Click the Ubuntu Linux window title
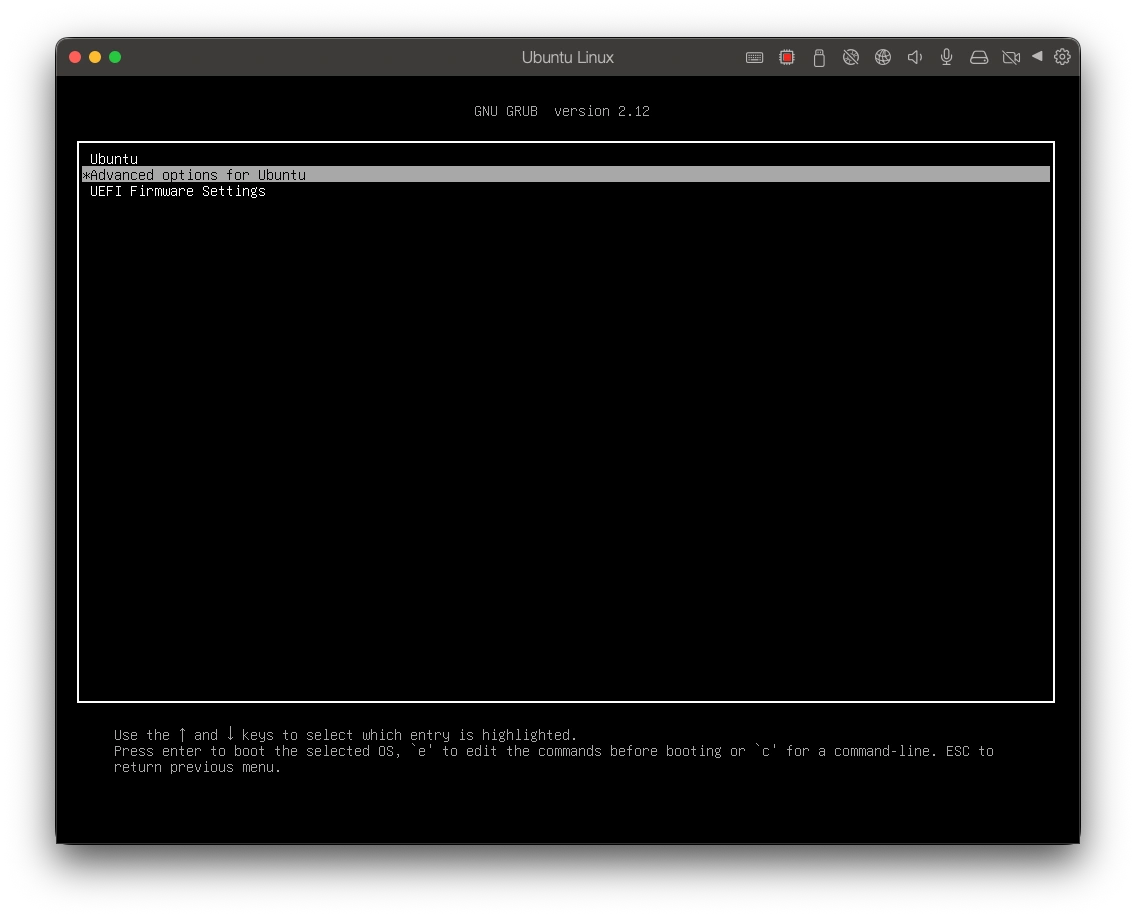The height and width of the screenshot is (918, 1136). click(x=567, y=57)
